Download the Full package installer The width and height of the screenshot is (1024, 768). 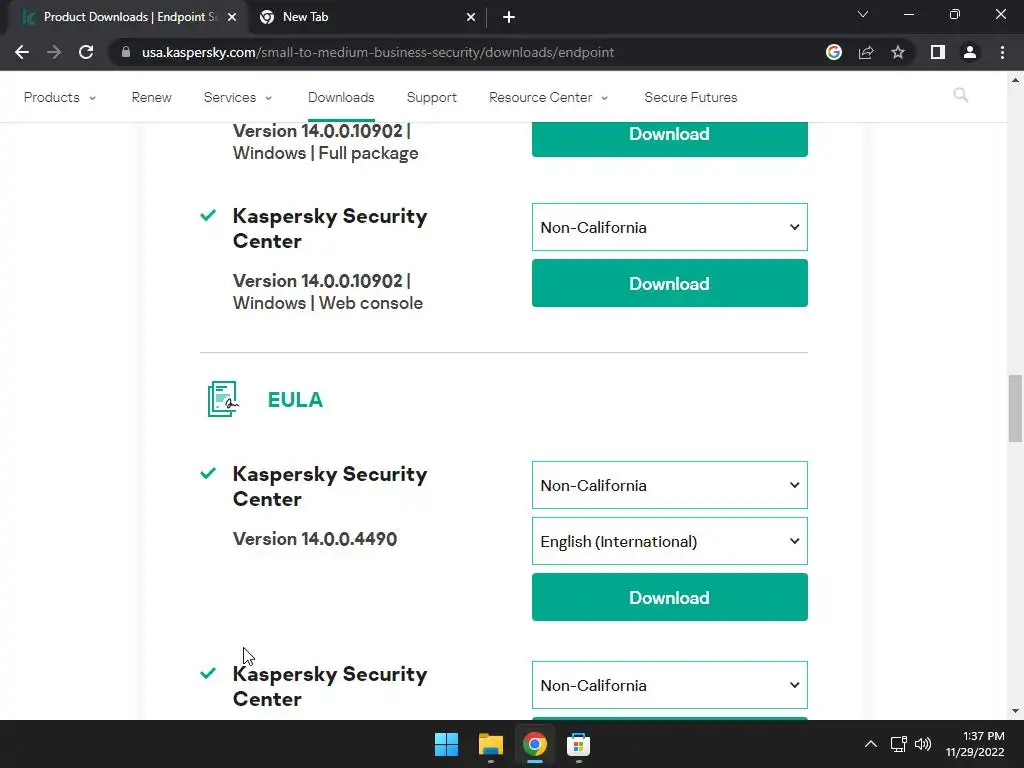[669, 138]
